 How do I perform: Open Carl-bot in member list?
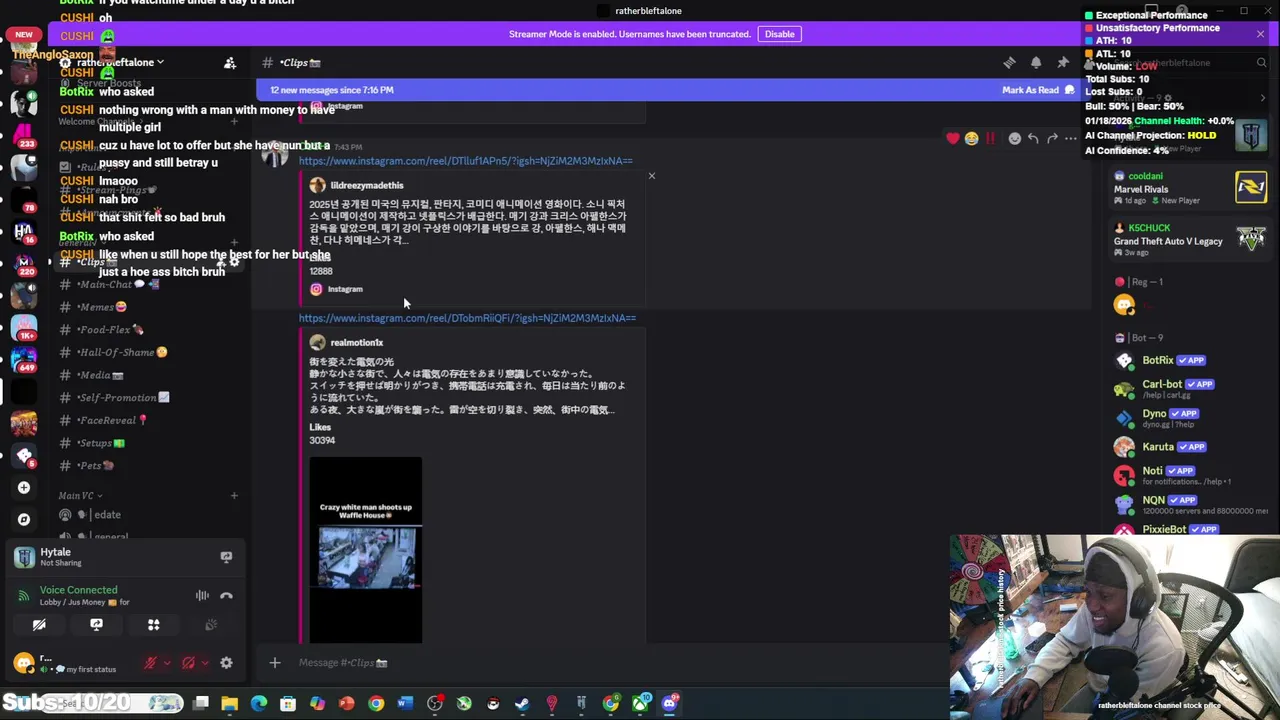(x=1190, y=388)
